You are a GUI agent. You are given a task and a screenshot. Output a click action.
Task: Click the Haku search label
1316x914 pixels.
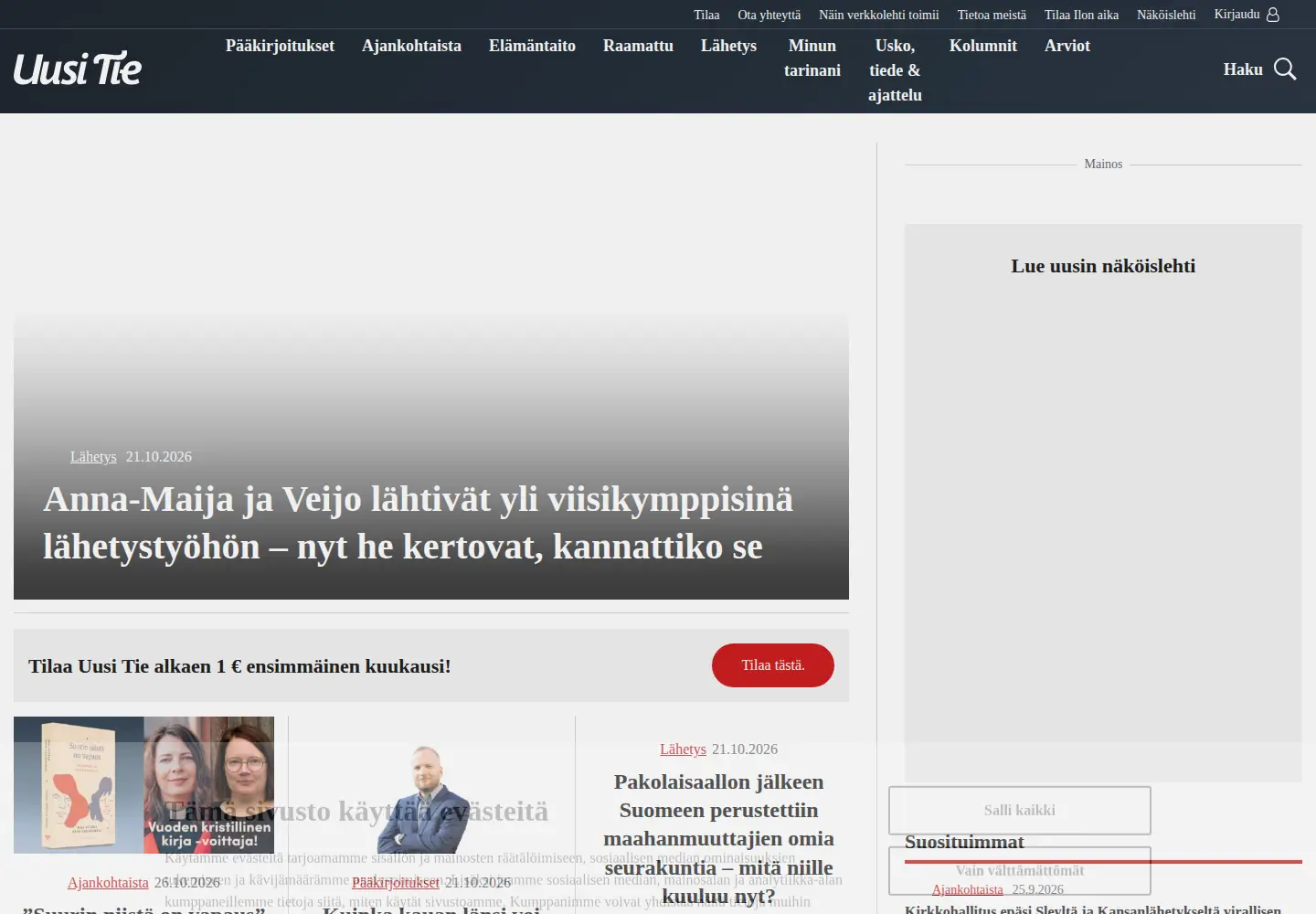click(1243, 69)
